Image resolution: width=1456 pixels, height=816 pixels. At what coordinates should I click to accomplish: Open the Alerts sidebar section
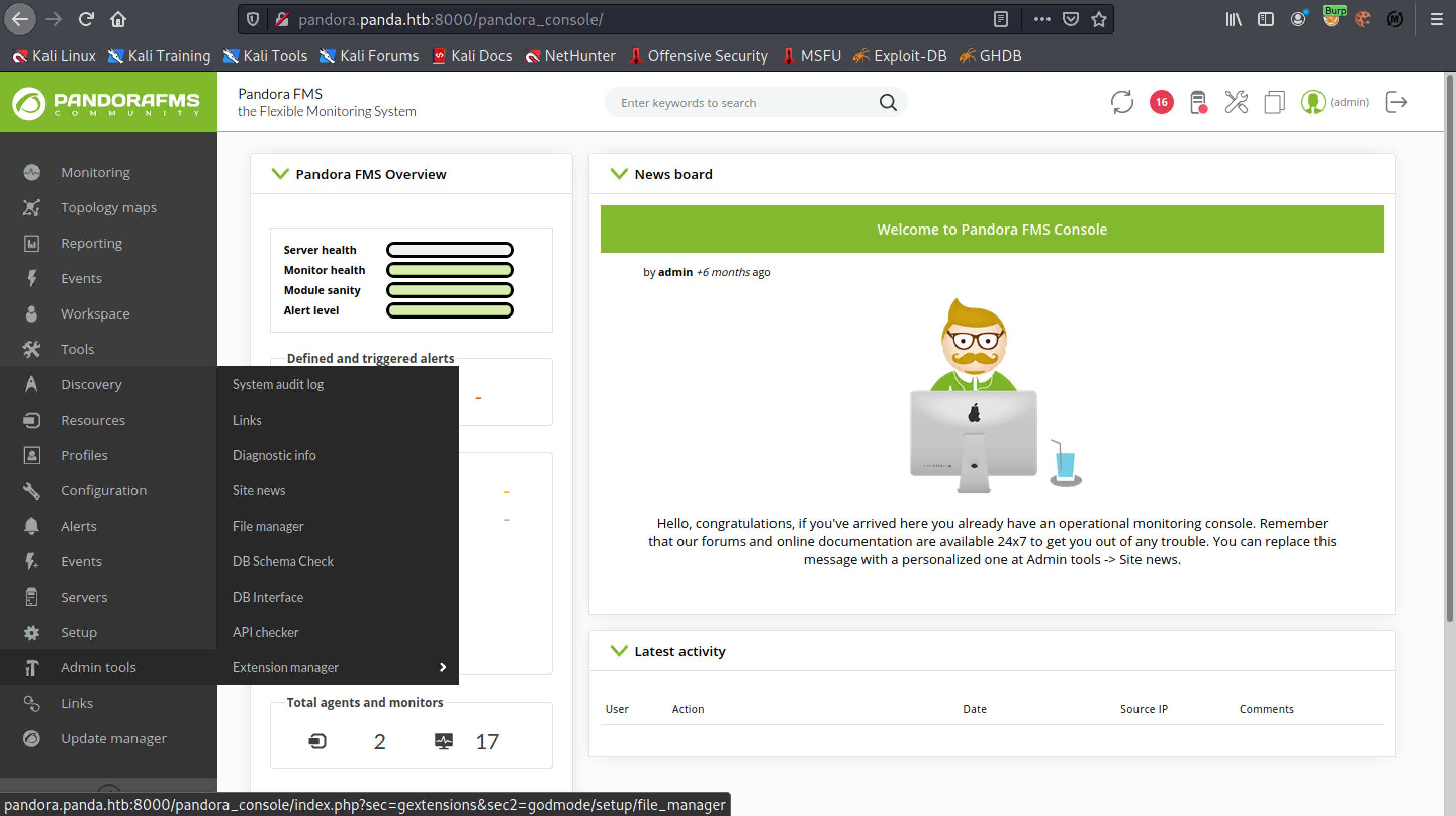78,526
